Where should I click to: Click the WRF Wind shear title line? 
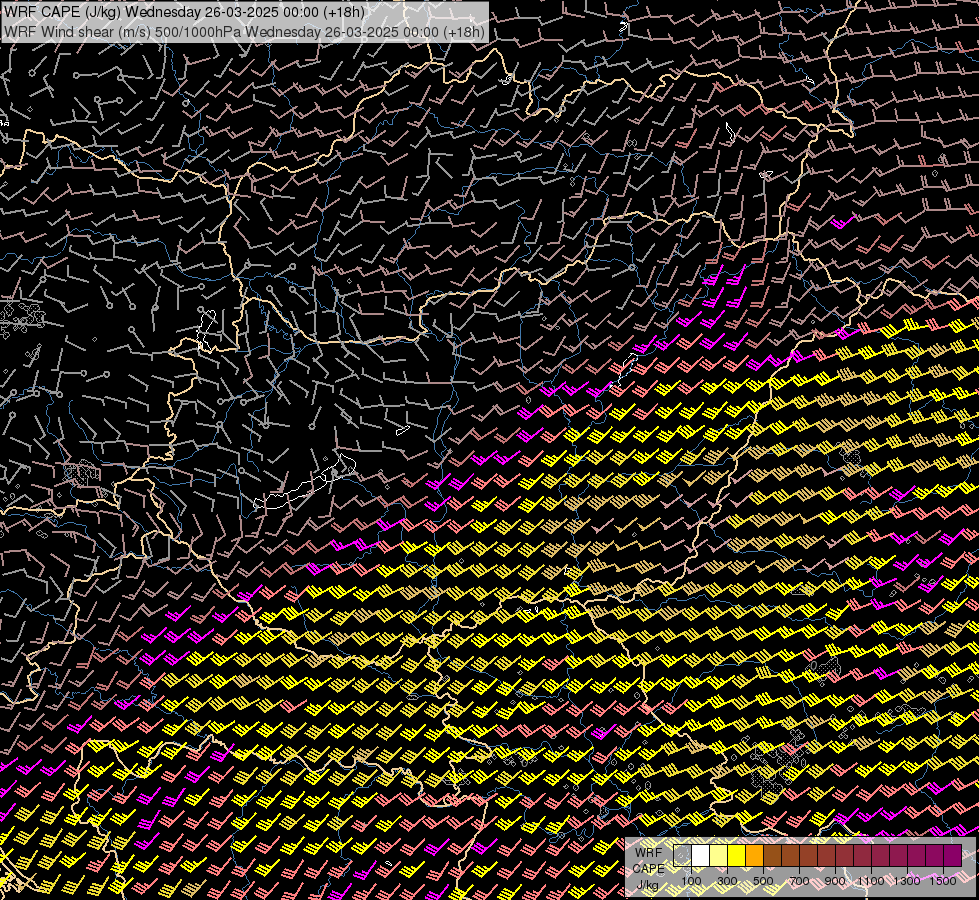tap(244, 31)
